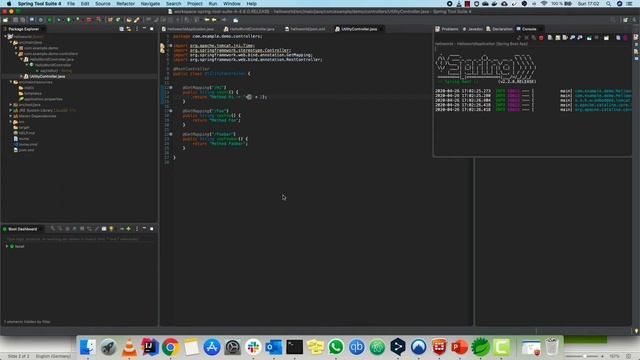
Task: Click the Open Perspective icon at top right
Action: tap(625, 20)
